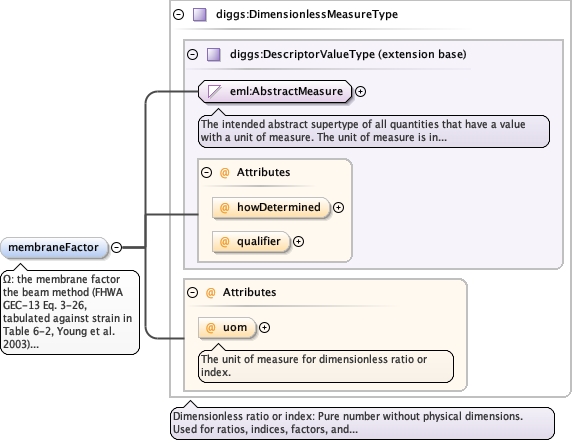Collapse the inner Attributes group with howDetermined
Viewport: 573px width, 443px height.
[x=206, y=172]
